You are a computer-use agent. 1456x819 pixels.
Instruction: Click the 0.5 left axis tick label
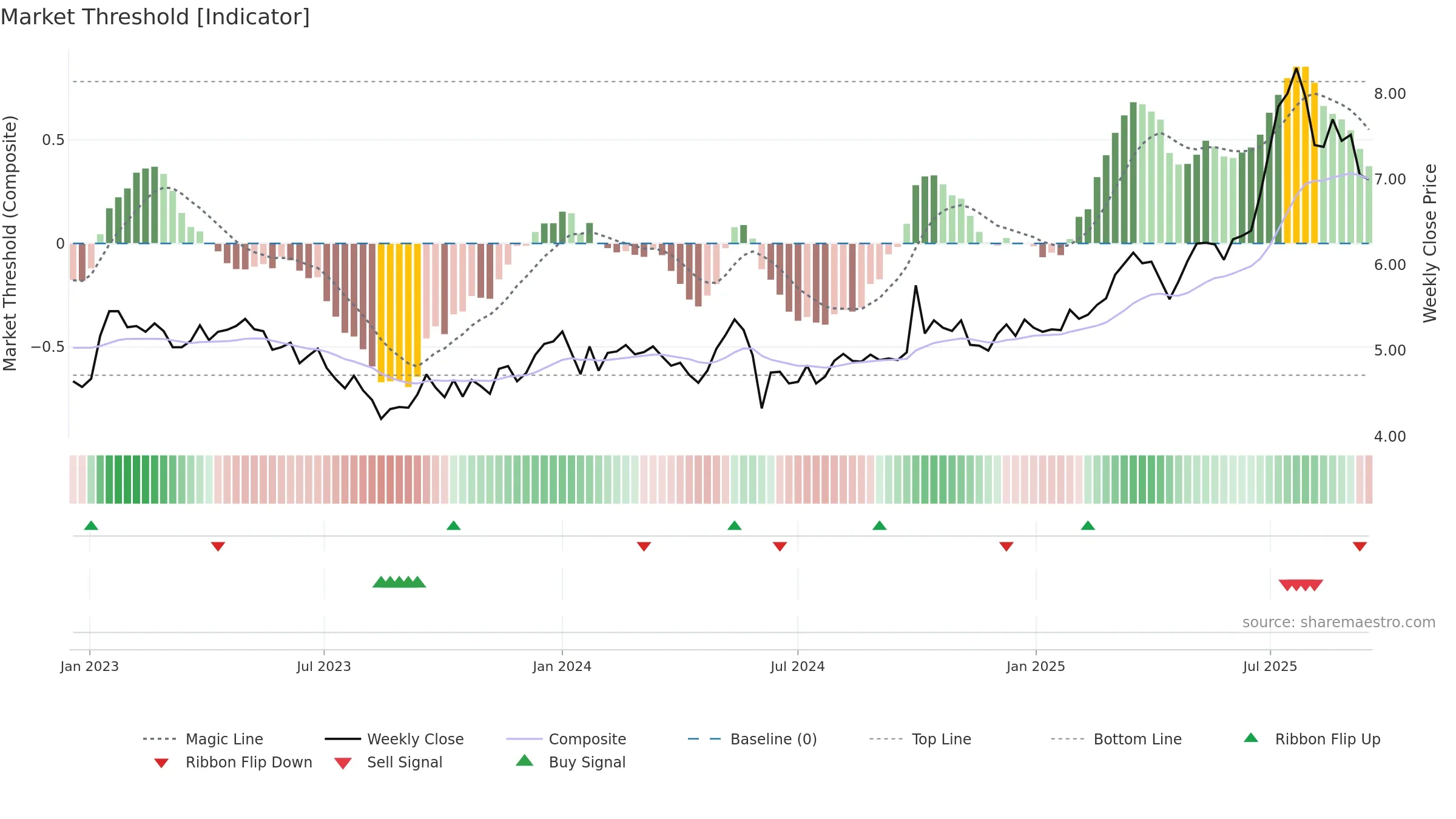click(53, 140)
